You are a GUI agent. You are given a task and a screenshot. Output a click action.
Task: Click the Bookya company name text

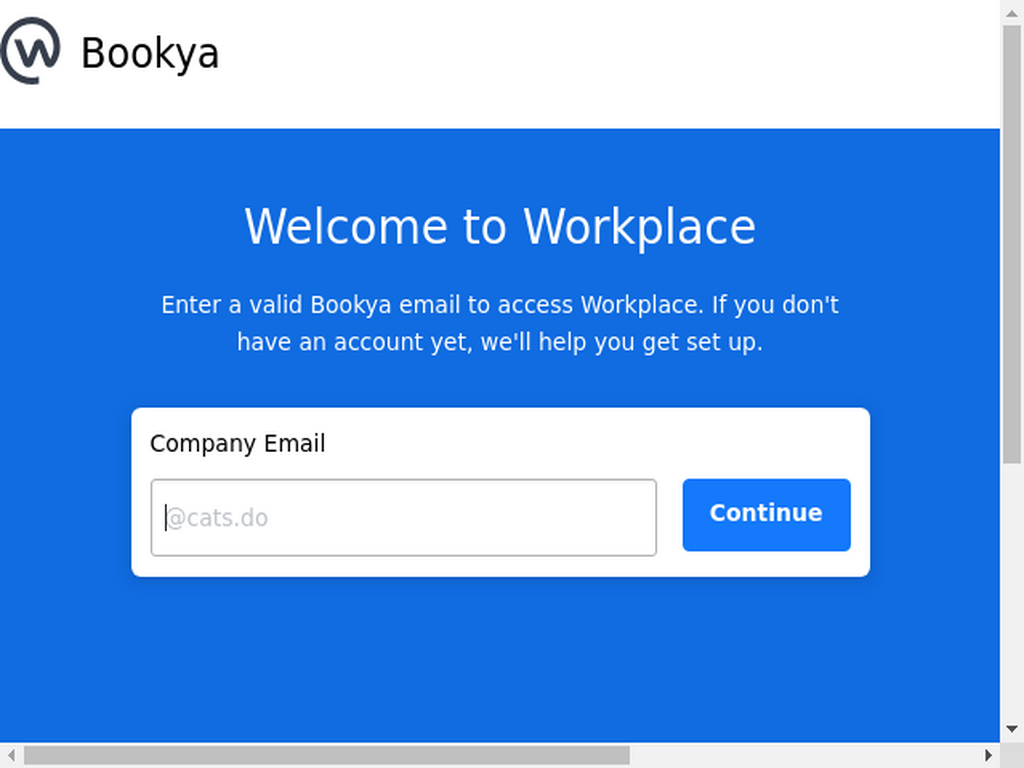[150, 54]
